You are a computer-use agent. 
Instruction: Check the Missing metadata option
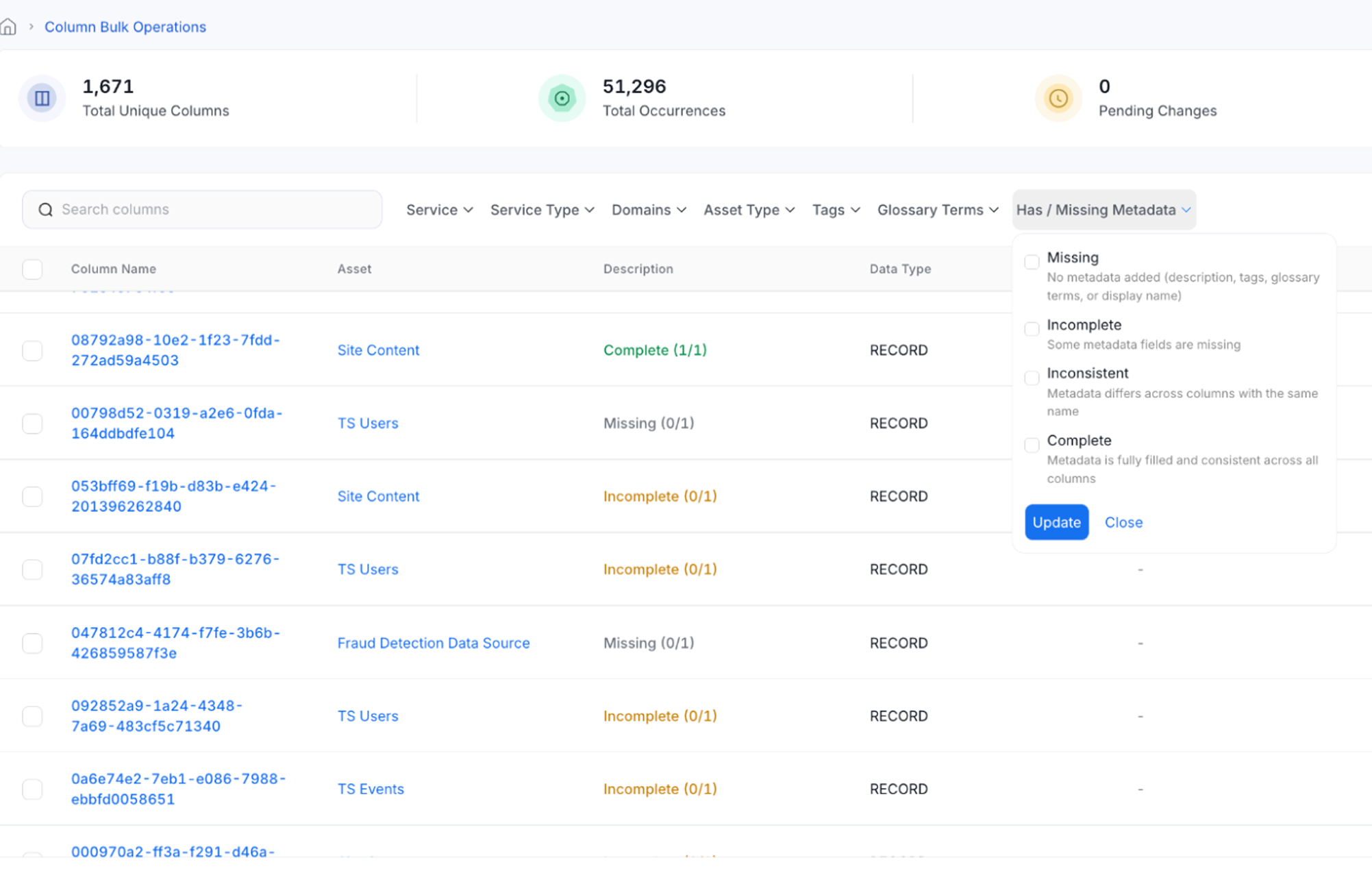[1032, 262]
